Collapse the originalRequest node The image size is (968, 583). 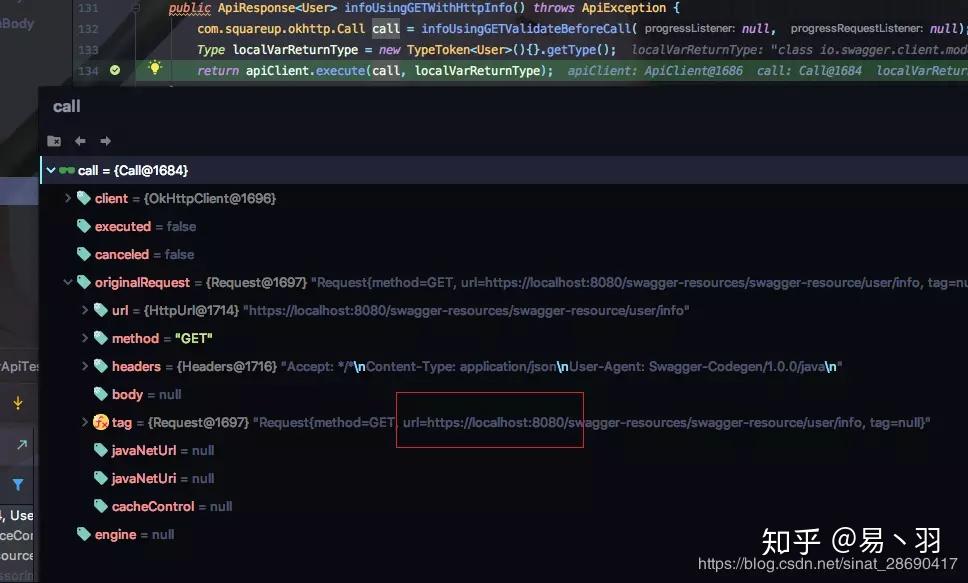pyautogui.click(x=67, y=282)
